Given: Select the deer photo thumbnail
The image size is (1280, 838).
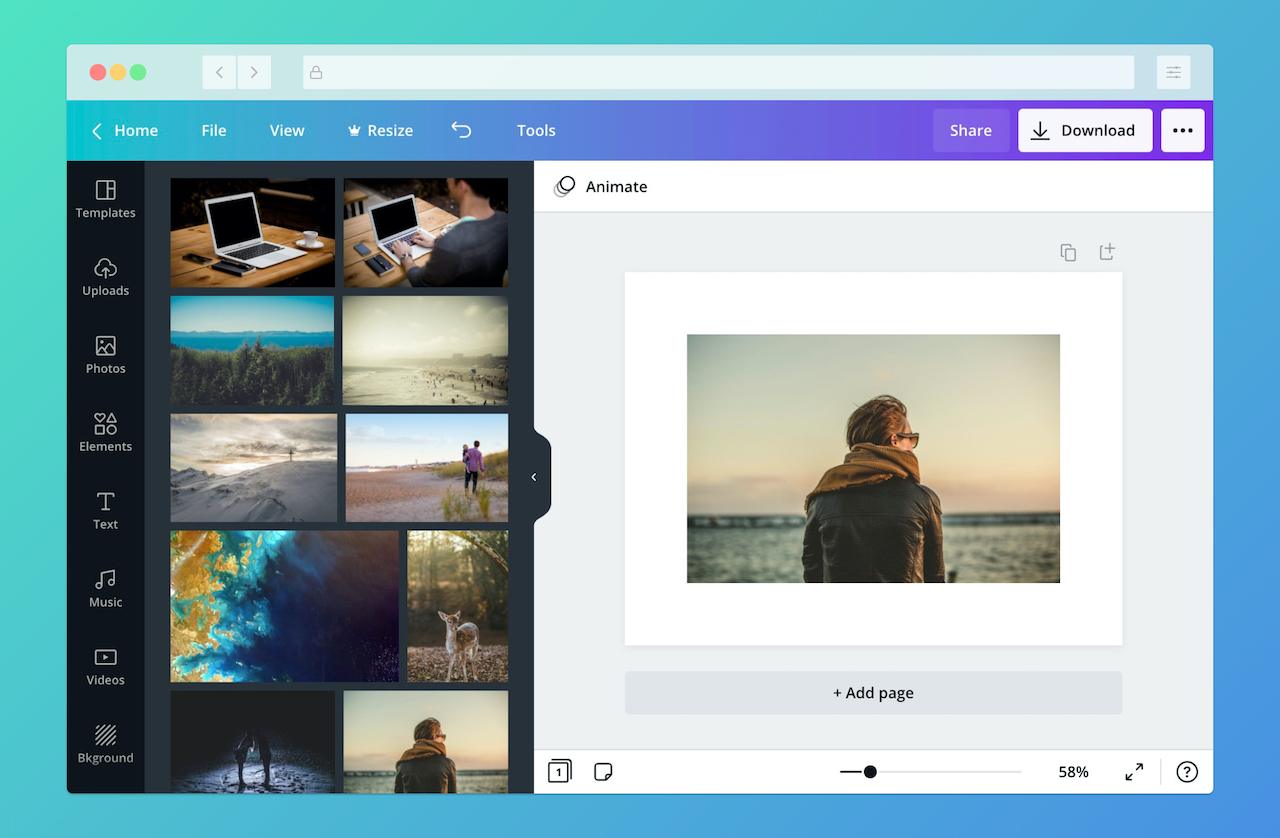Looking at the screenshot, I should coord(457,606).
